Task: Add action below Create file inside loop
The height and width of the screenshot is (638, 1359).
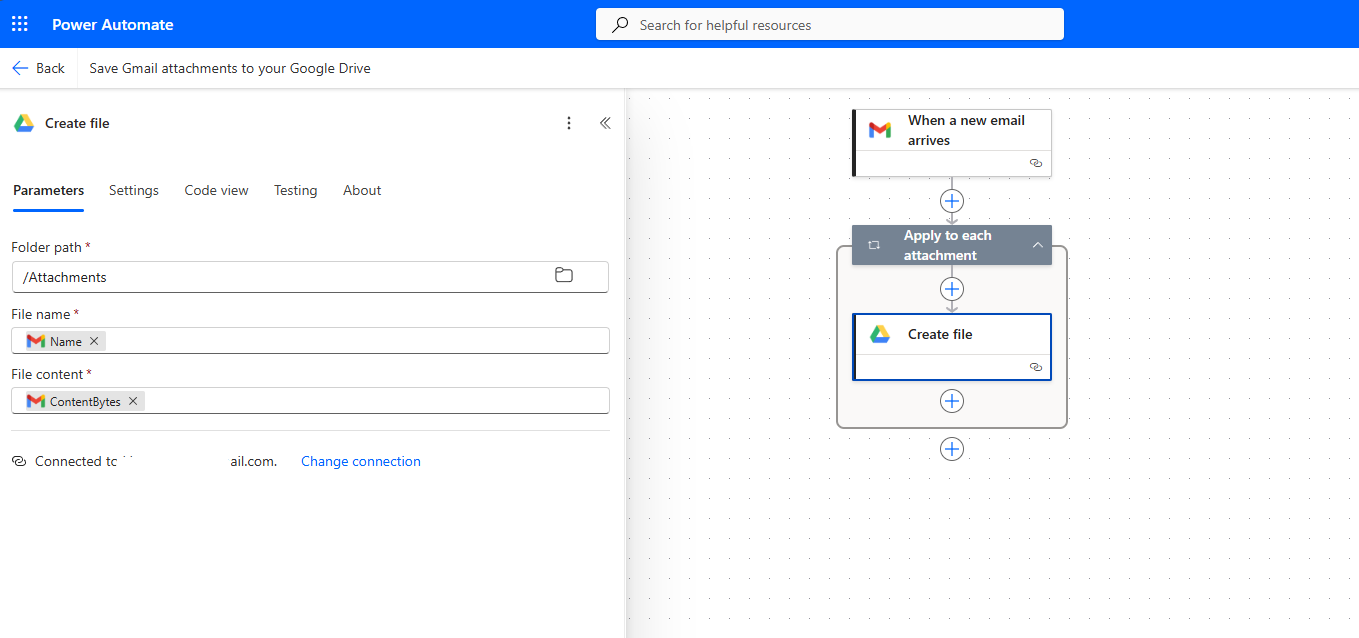Action: point(952,401)
